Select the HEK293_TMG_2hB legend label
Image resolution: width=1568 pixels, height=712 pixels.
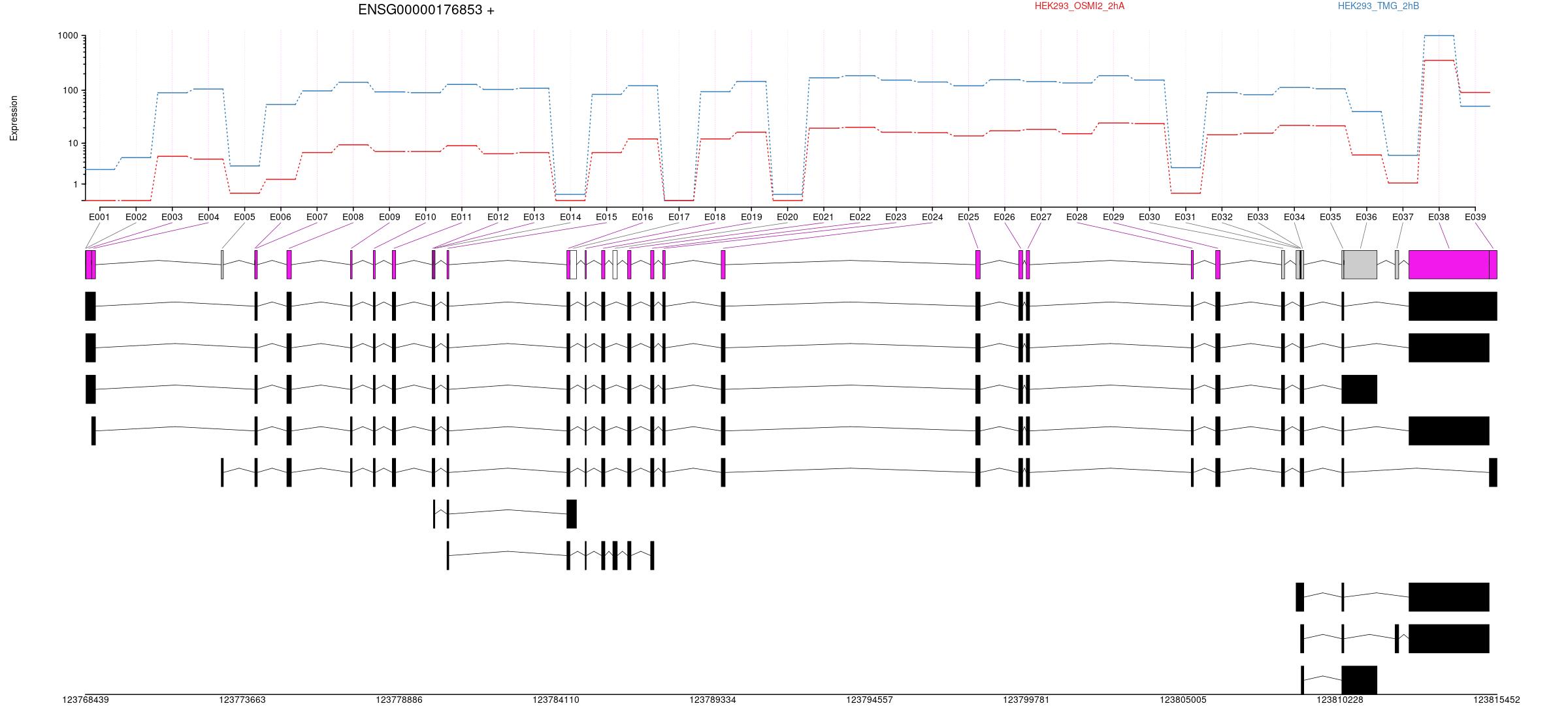[1379, 6]
